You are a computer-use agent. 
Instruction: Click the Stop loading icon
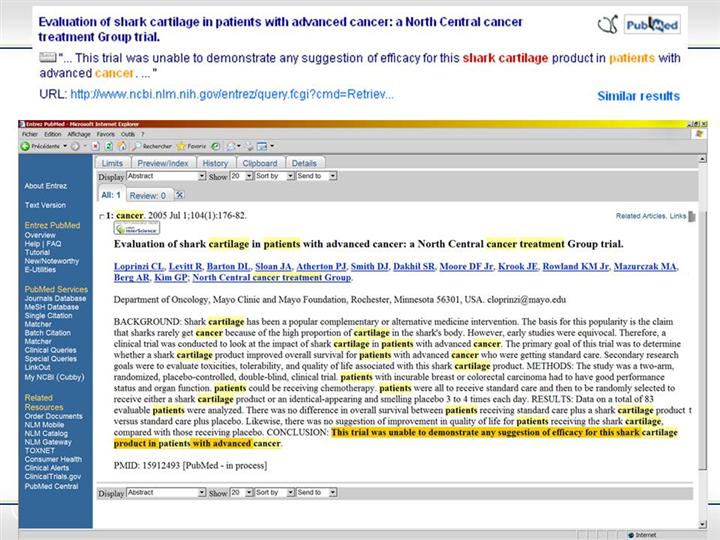coord(95,146)
